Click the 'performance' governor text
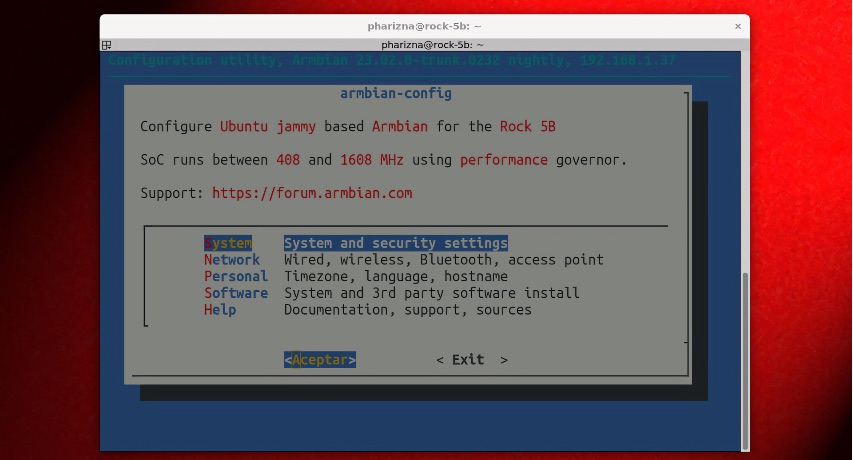Viewport: 853px width, 460px height. click(x=504, y=160)
